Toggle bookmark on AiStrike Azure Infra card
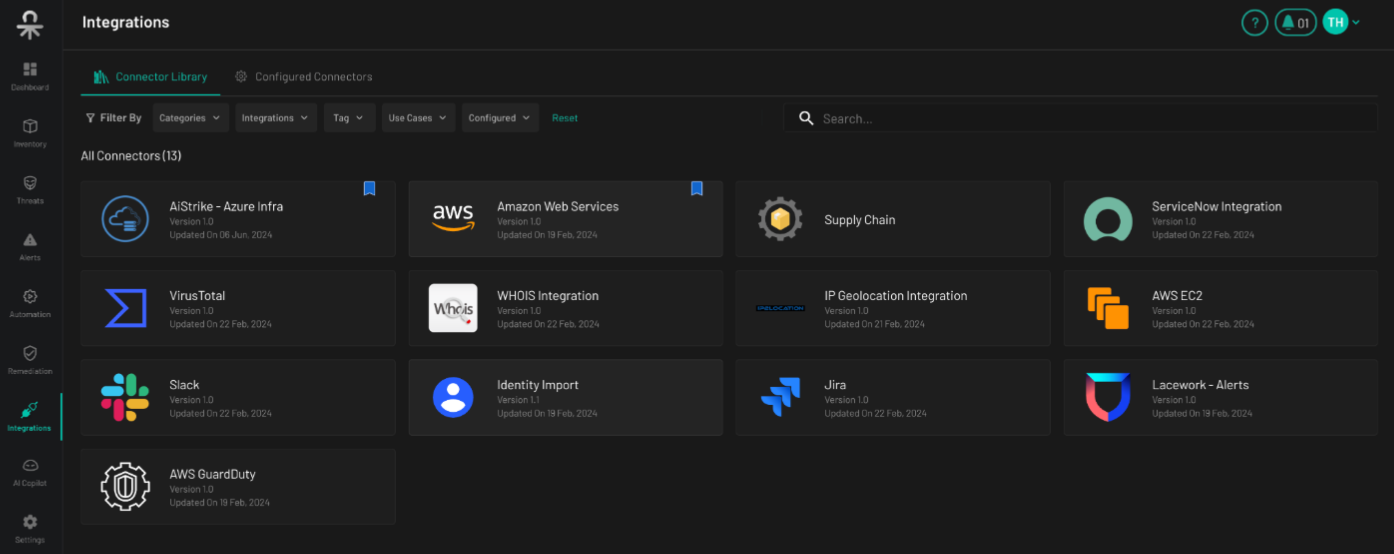Screen dimensions: 1394x554 (369, 188)
